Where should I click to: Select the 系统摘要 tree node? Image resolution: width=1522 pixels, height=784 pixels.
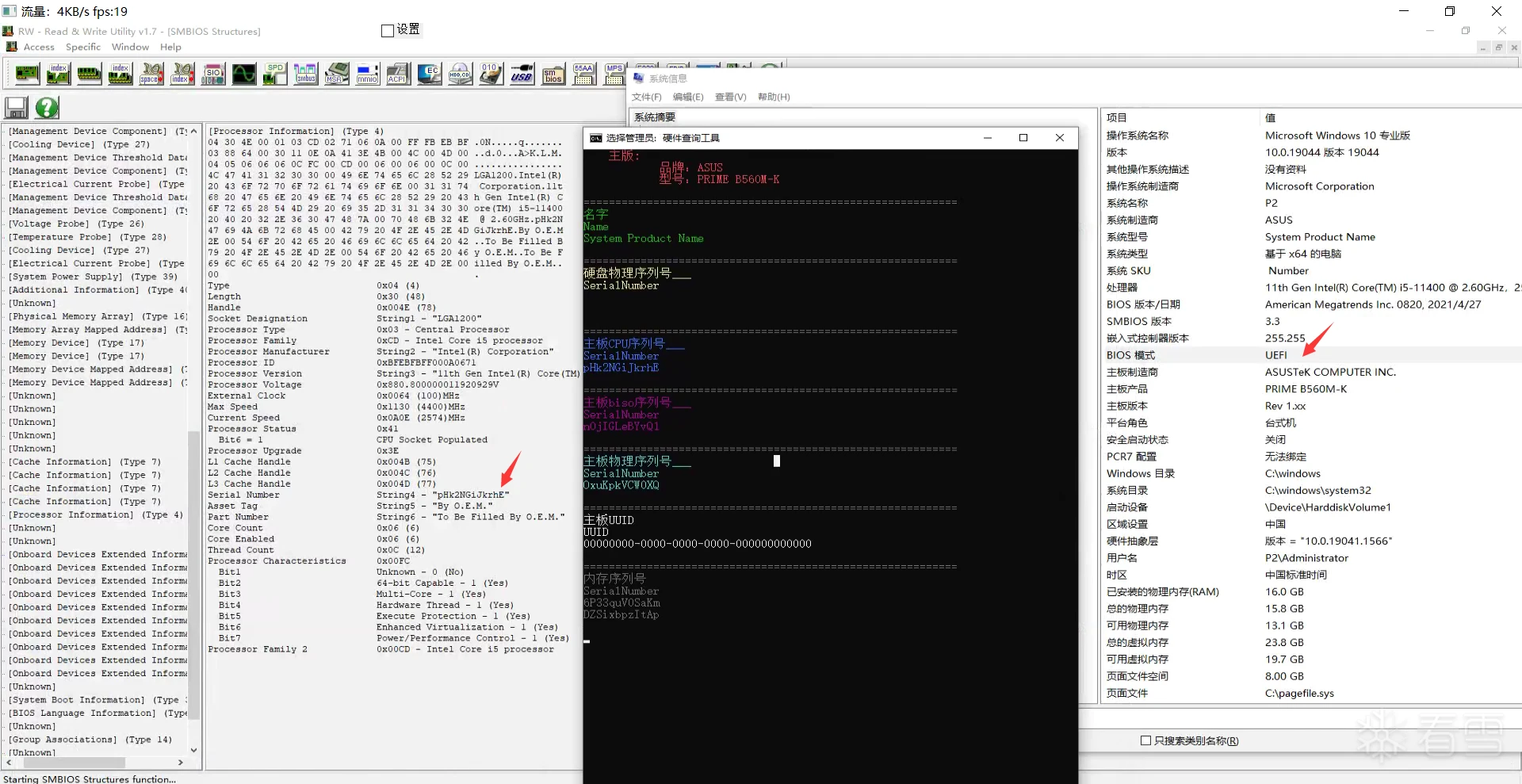coord(655,117)
